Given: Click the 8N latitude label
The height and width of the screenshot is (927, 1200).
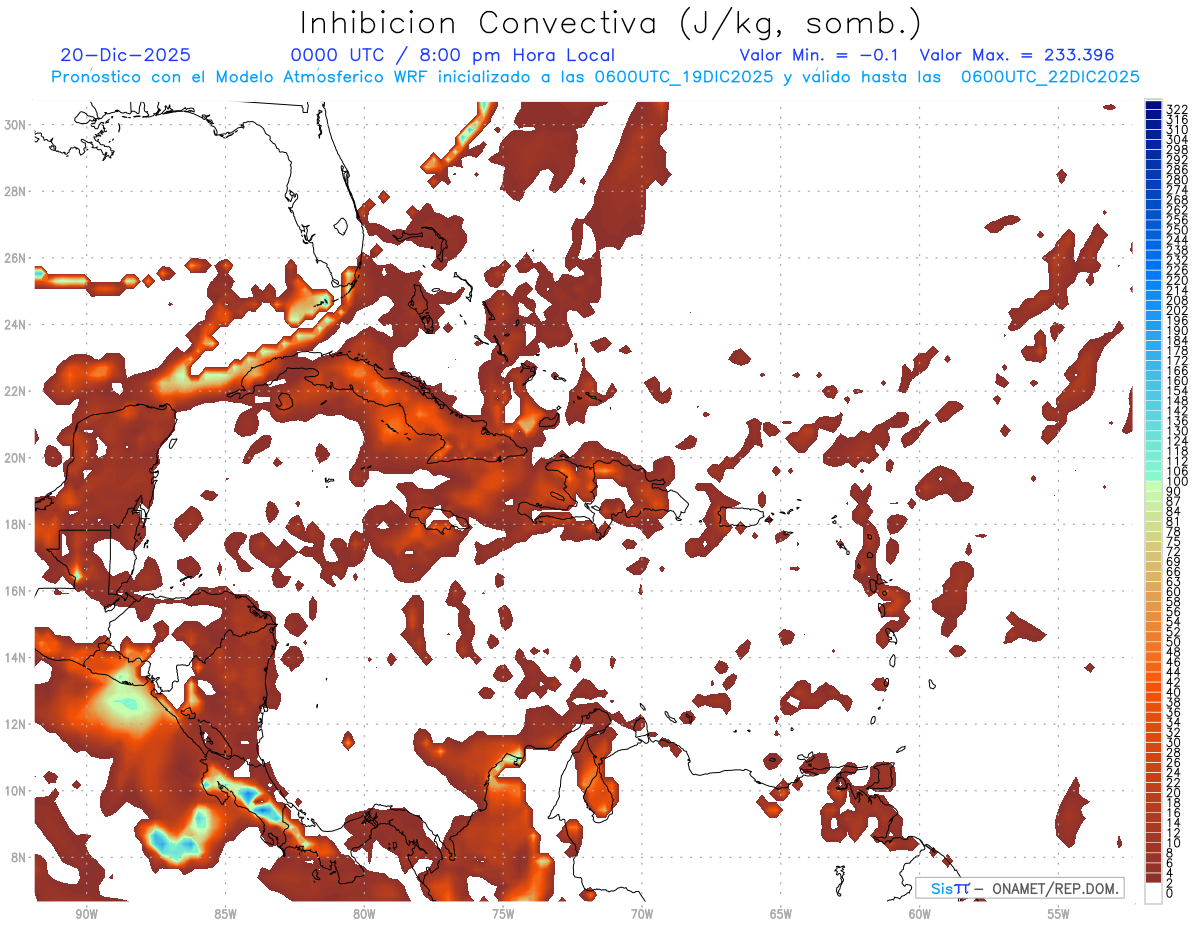Looking at the screenshot, I should click(18, 857).
